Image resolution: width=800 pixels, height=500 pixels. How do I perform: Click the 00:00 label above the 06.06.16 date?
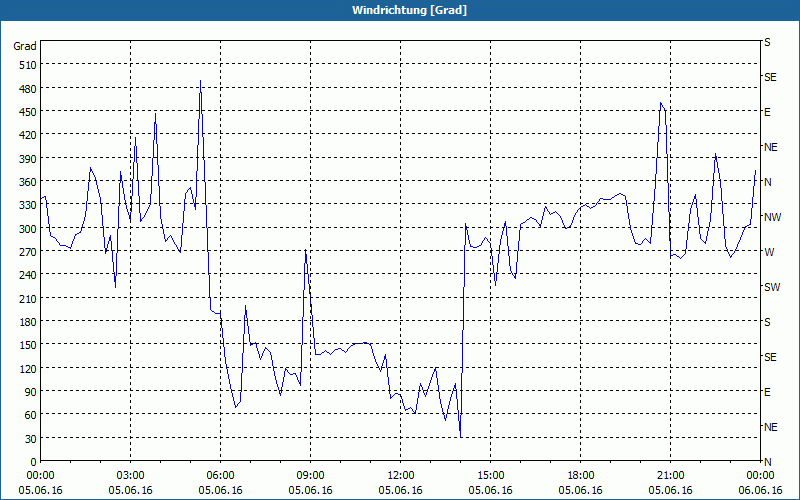pyautogui.click(x=760, y=476)
